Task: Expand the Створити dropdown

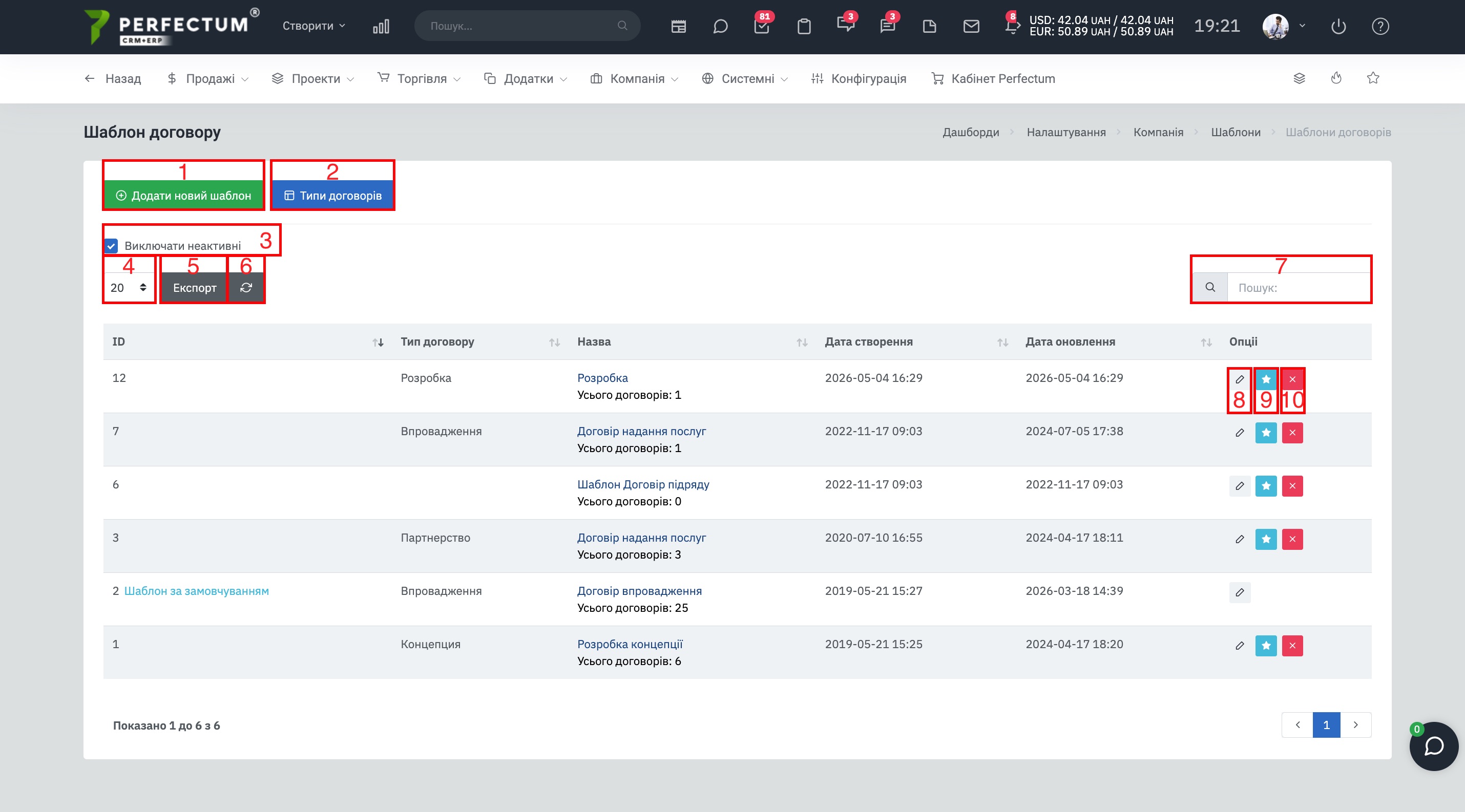Action: pos(314,26)
